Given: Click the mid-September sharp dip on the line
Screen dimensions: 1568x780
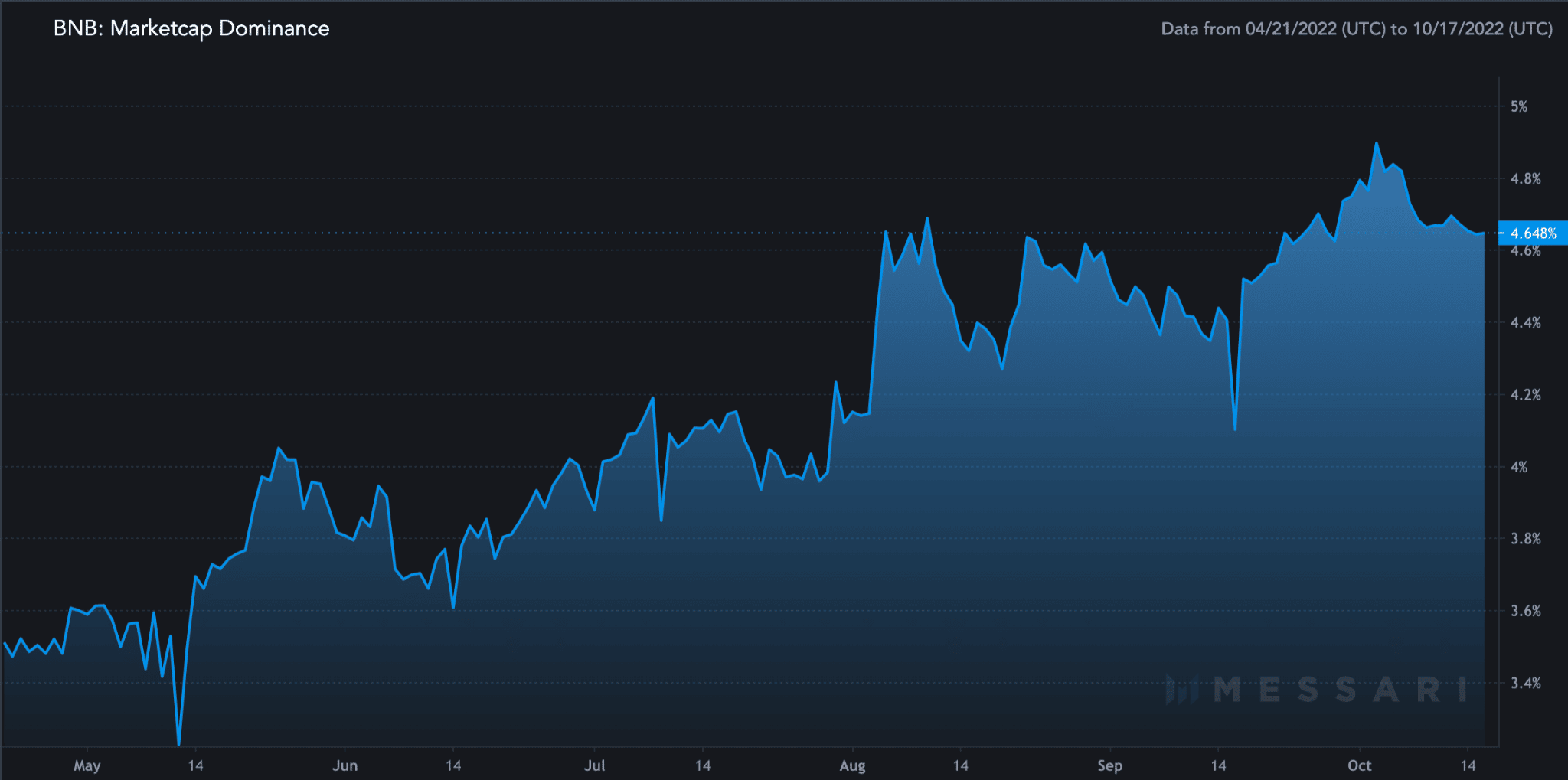Looking at the screenshot, I should coord(1235,429).
